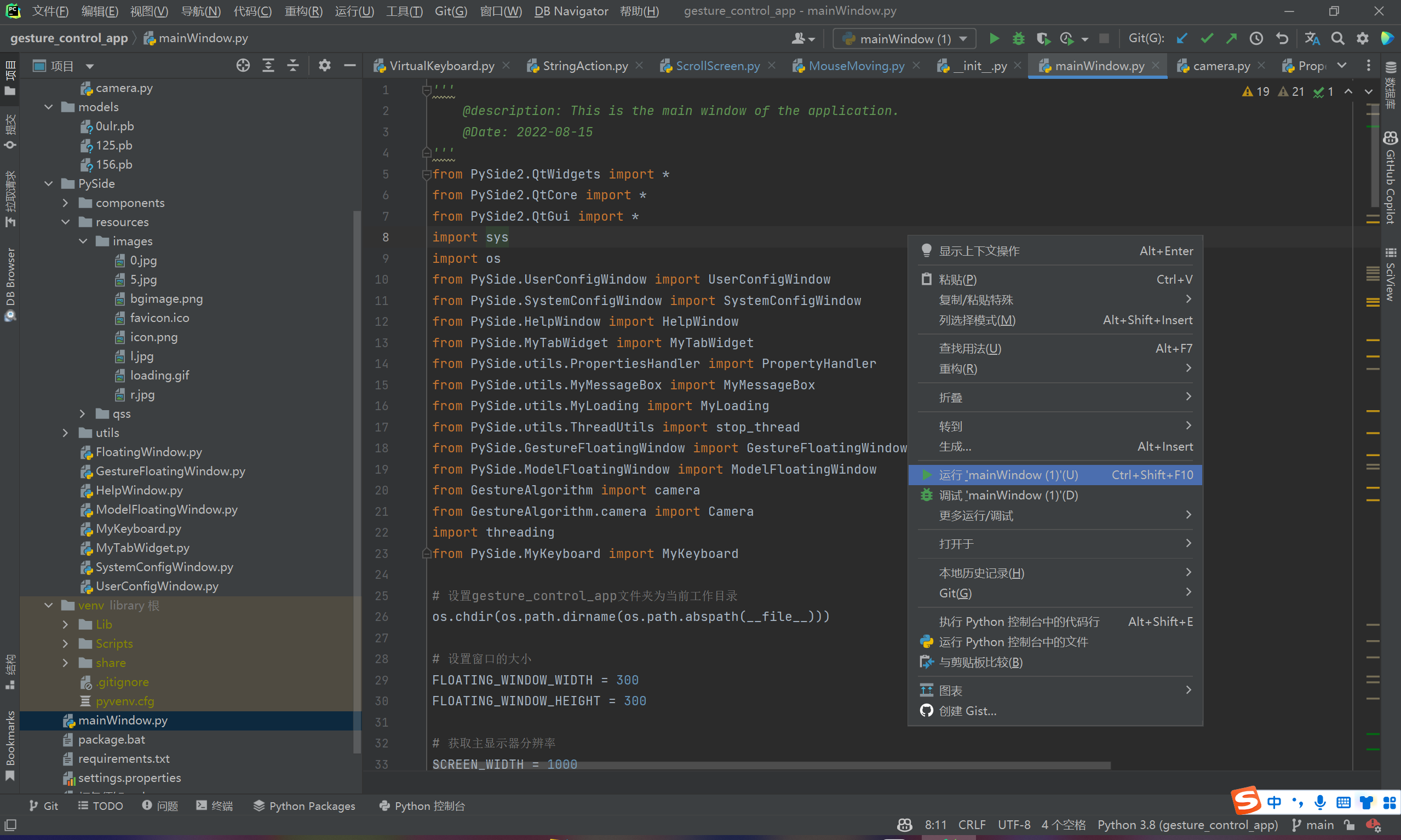This screenshot has height=840, width=1401.
Task: Open show history clock icon
Action: (x=1256, y=38)
